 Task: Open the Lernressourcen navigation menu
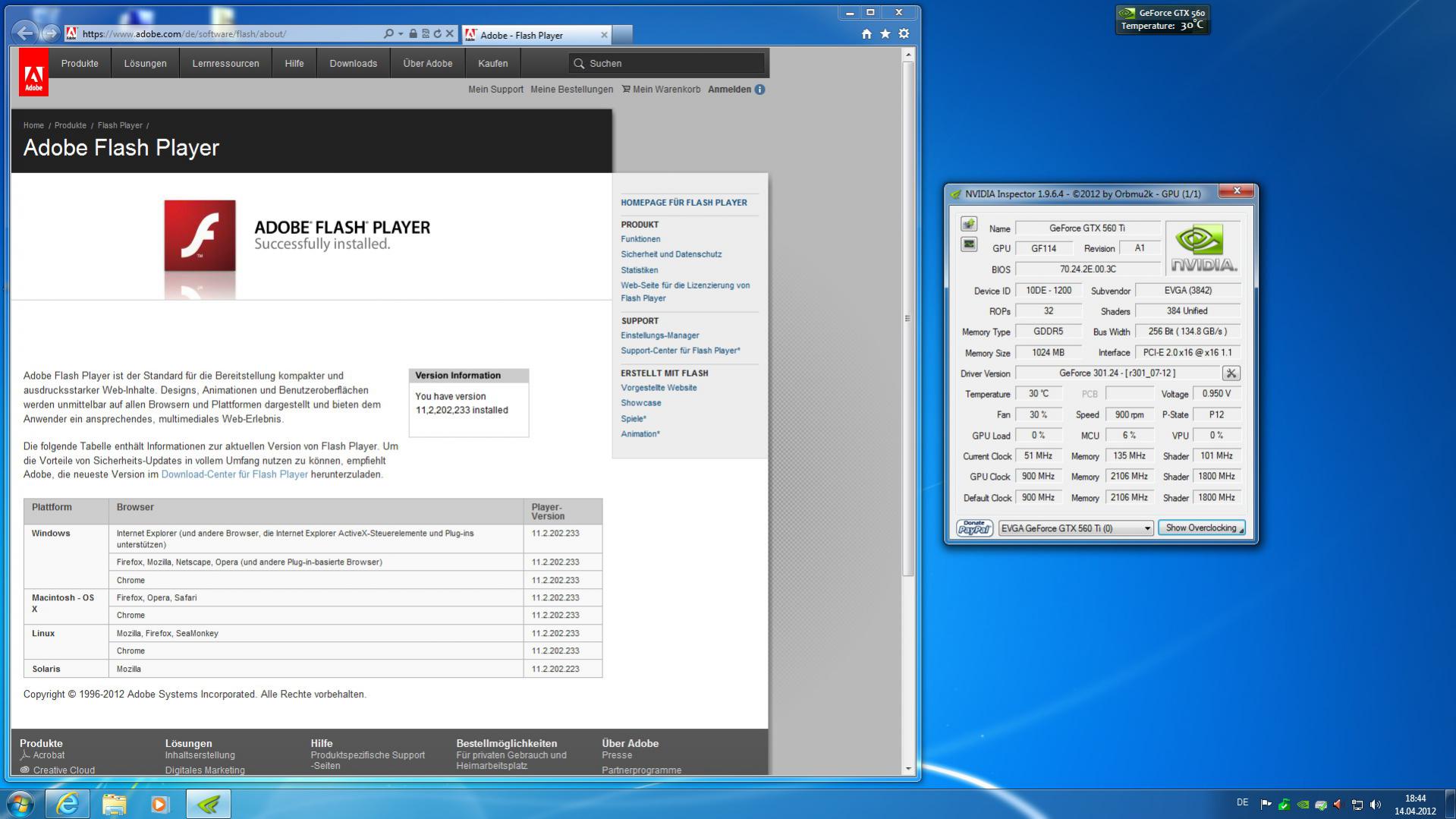[x=225, y=64]
